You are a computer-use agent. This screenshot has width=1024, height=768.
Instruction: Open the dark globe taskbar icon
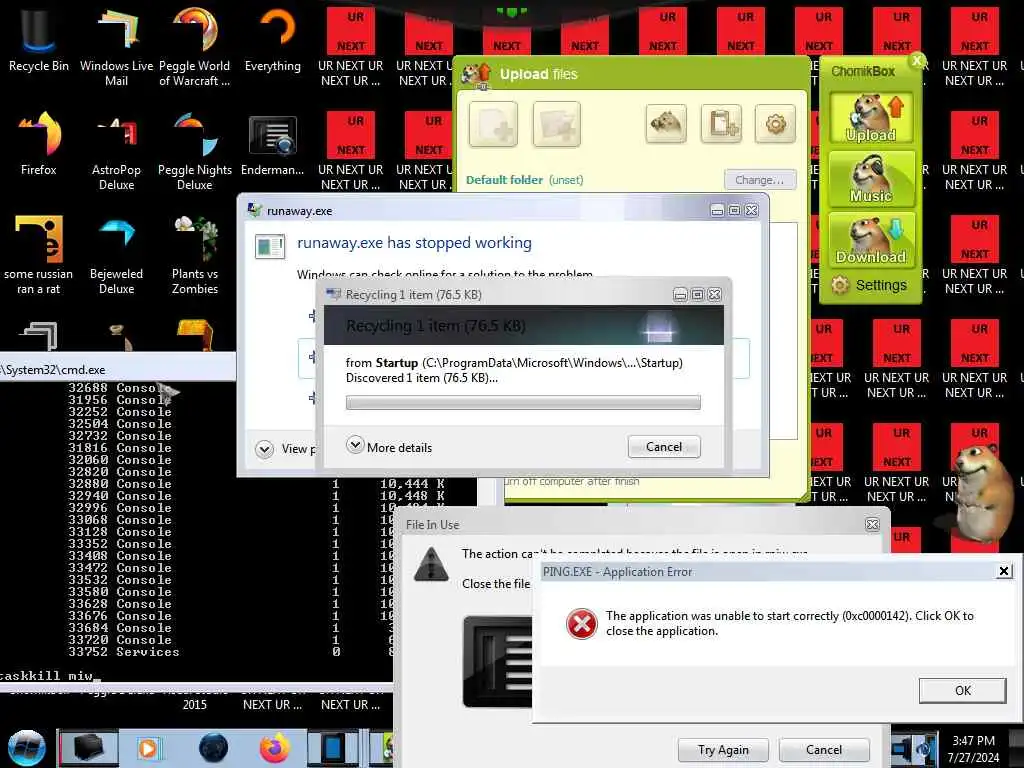tap(214, 748)
